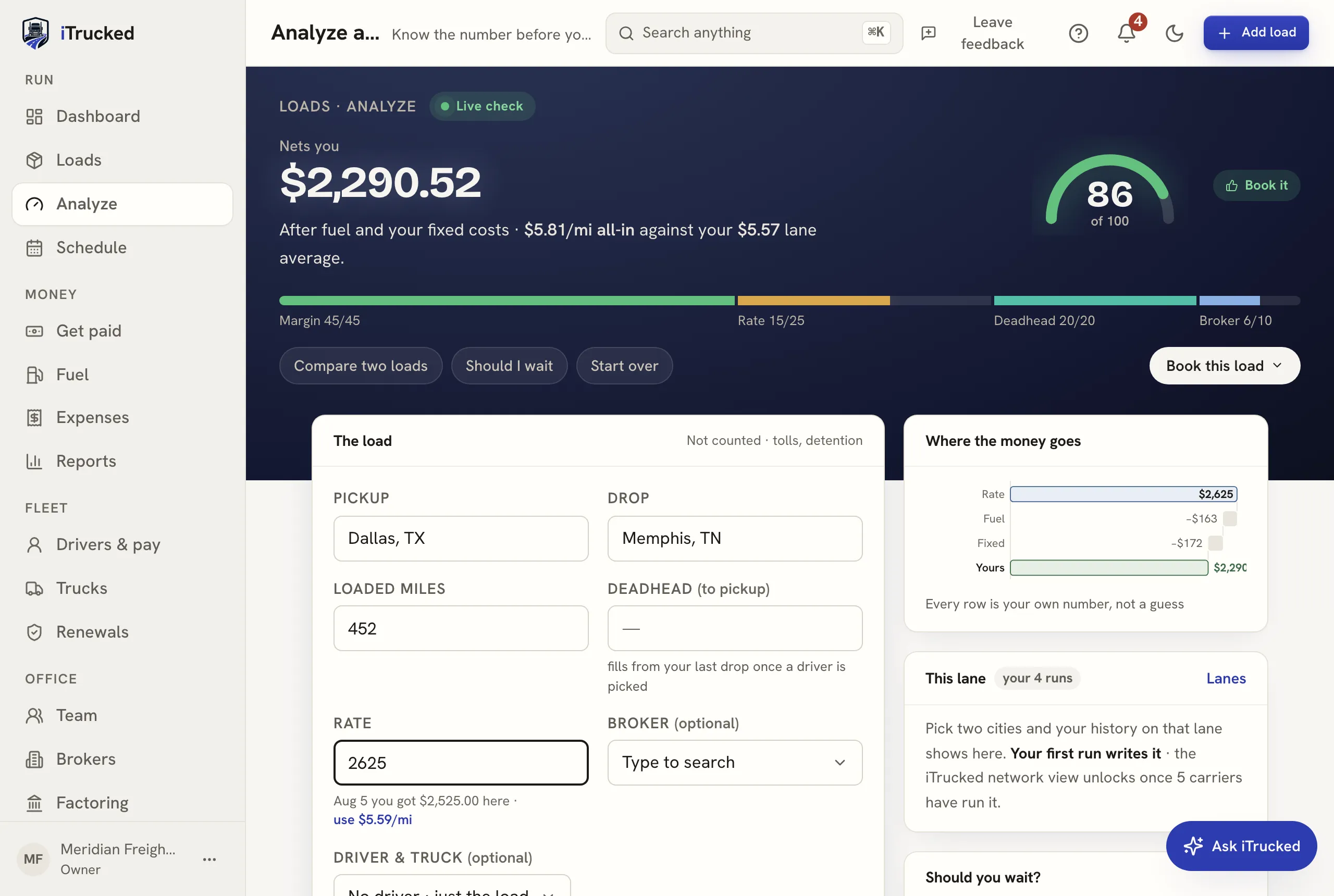Go to the Loads page
Image resolution: width=1334 pixels, height=896 pixels.
point(122,160)
